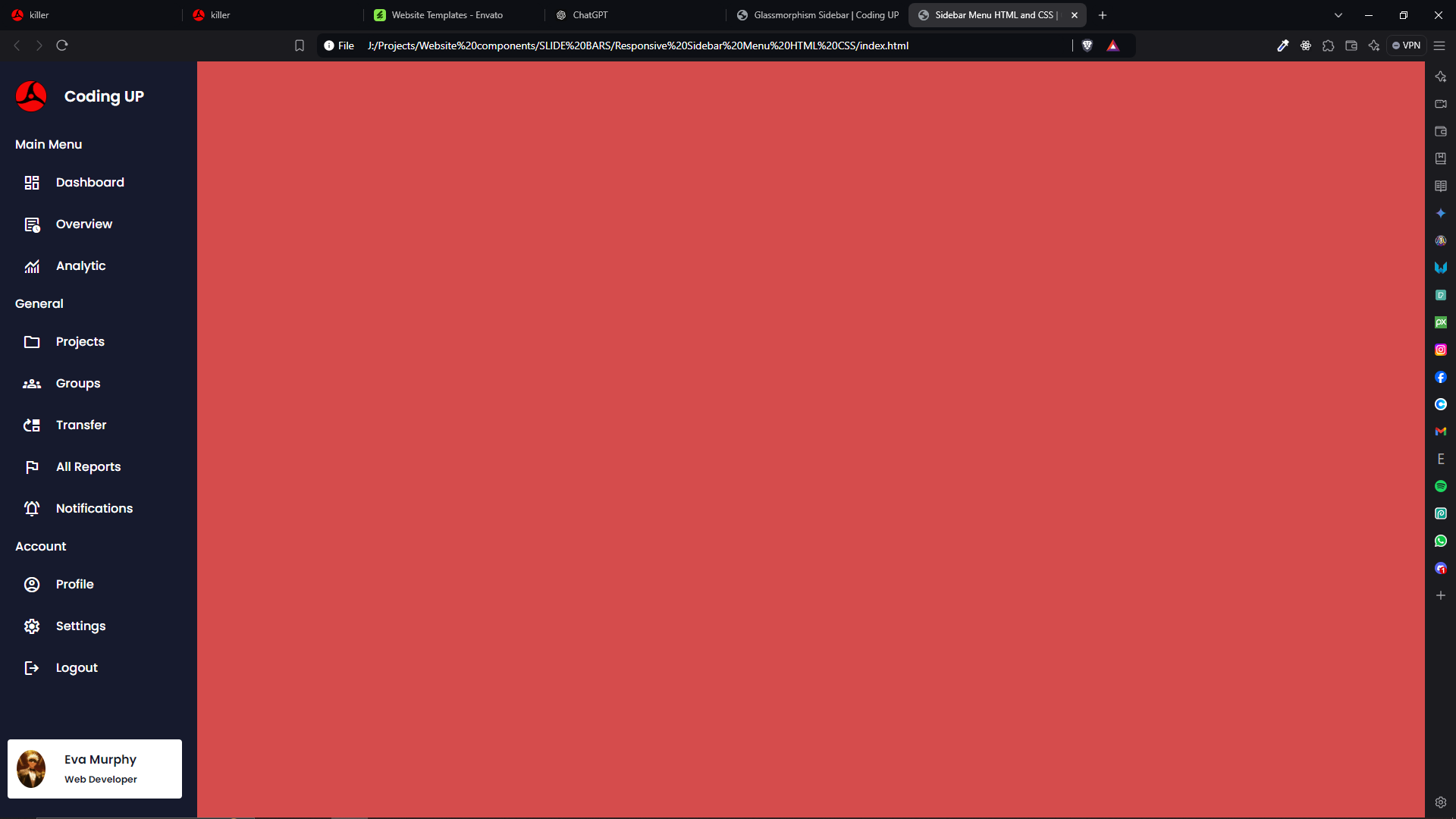This screenshot has height=819, width=1456.
Task: Open the Brave Shields icon
Action: pyautogui.click(x=1087, y=45)
